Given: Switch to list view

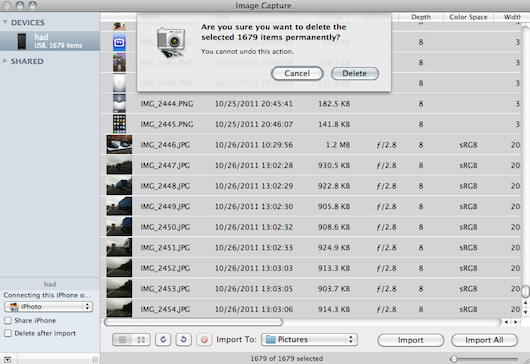Looking at the screenshot, I should [122, 340].
